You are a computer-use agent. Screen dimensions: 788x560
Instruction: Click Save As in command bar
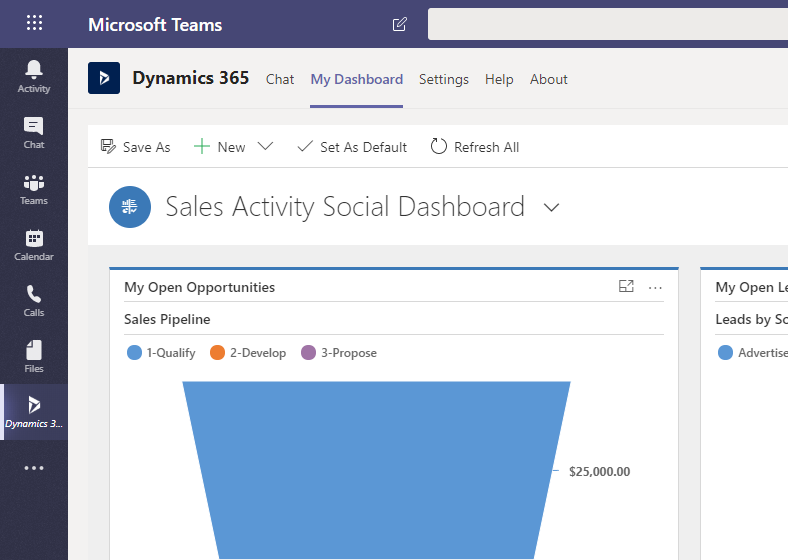tap(136, 147)
